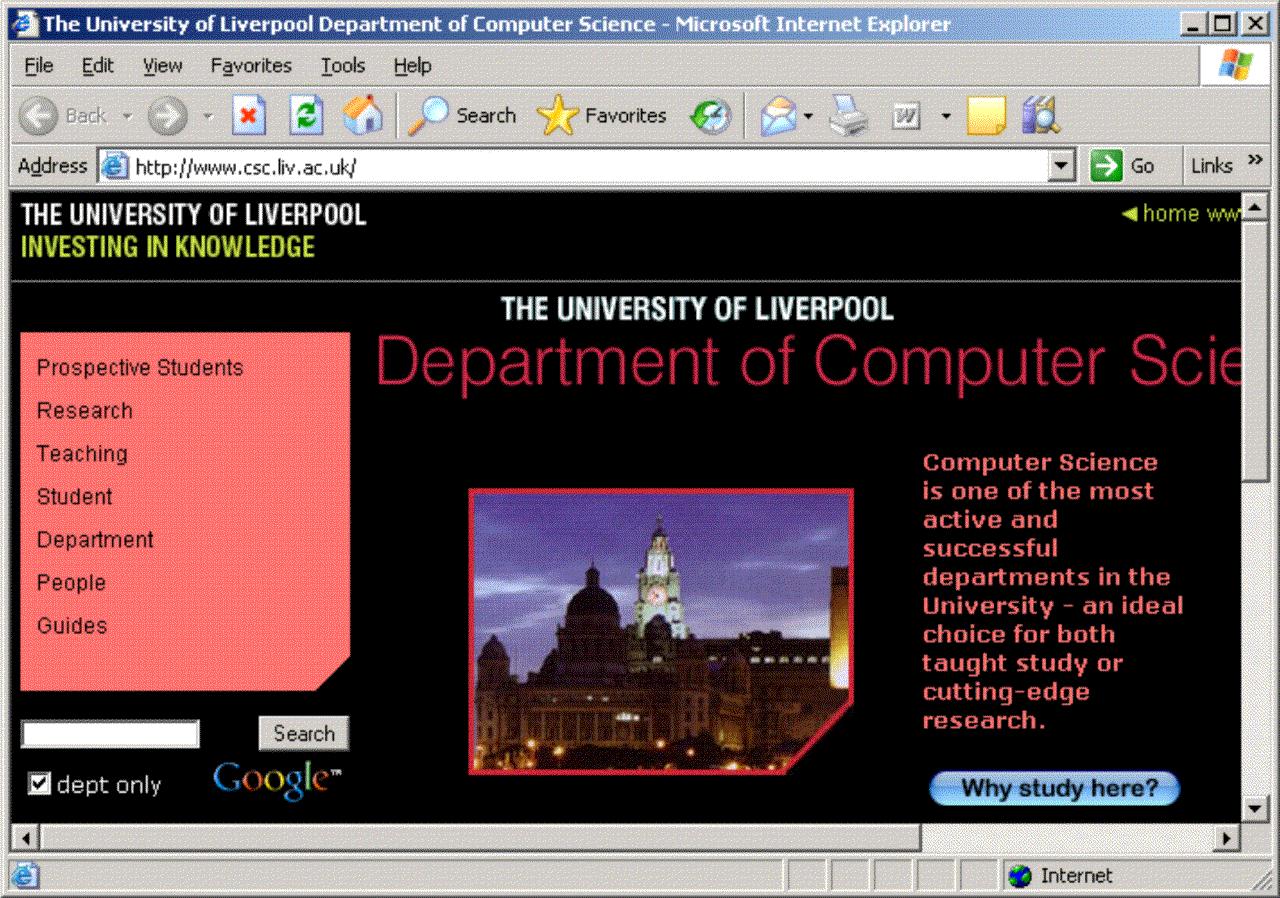Screen dimensions: 1280x898
Task: Click the vertical scrollbar up arrow
Action: point(1255,208)
